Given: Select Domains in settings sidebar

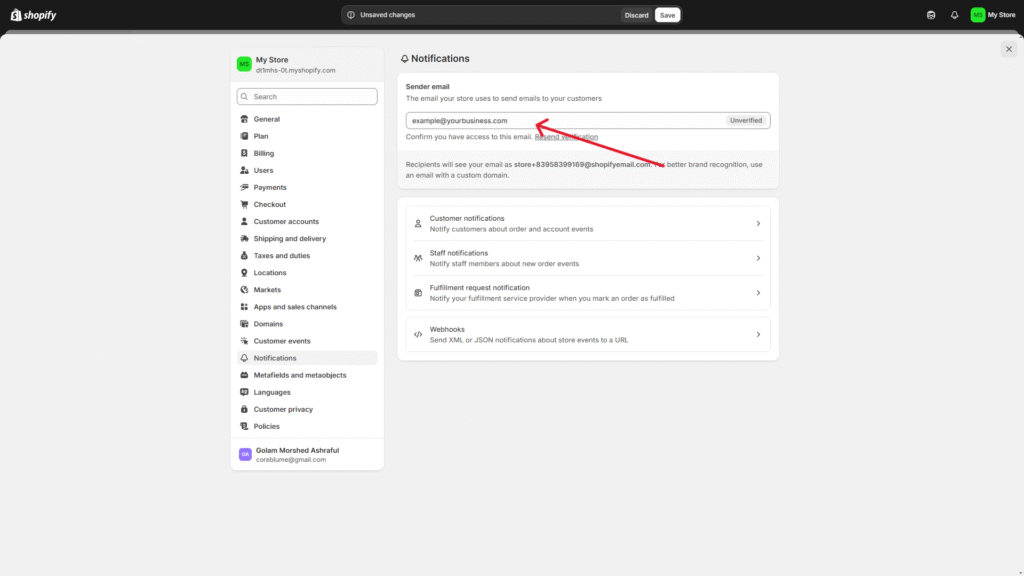Looking at the screenshot, I should [x=269, y=324].
